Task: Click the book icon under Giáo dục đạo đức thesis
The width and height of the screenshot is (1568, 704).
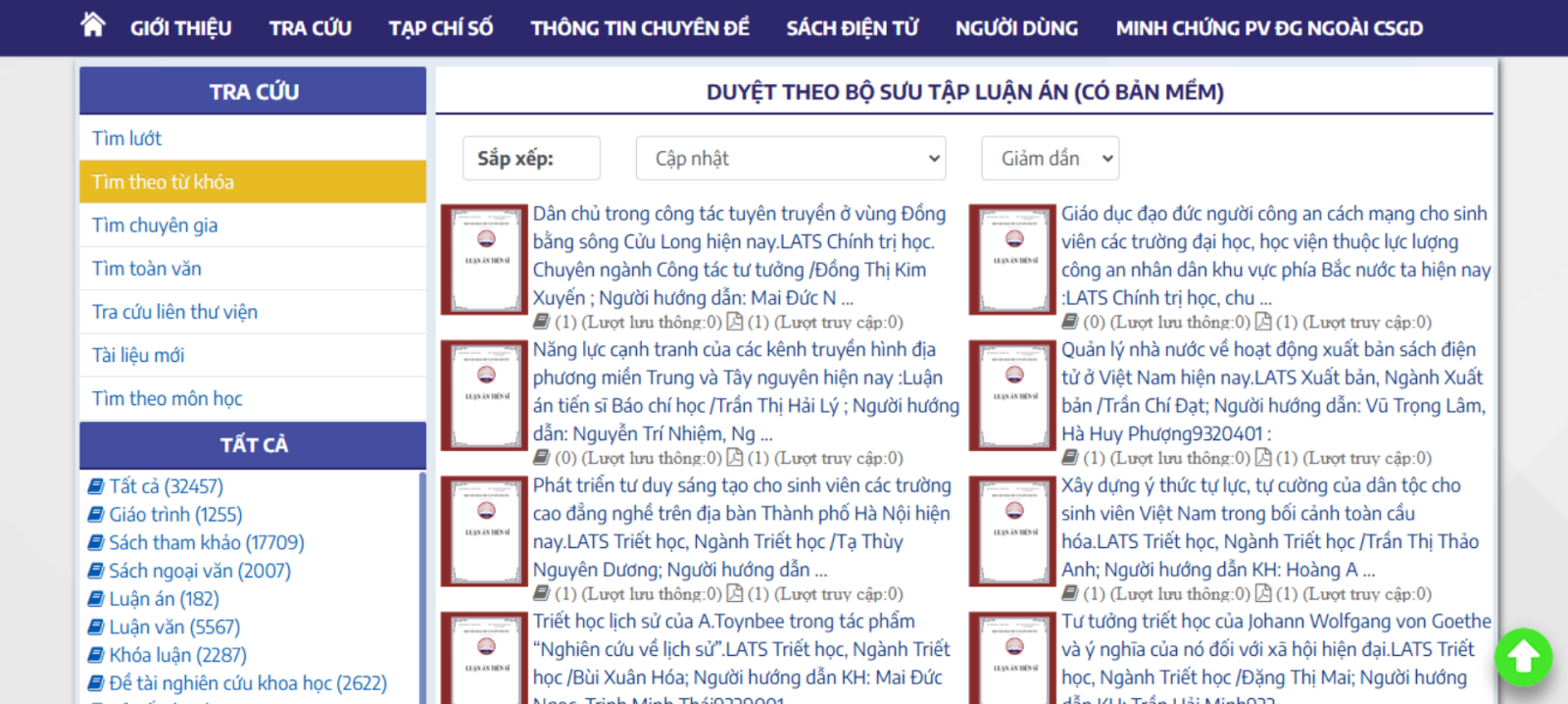Action: [x=1070, y=322]
